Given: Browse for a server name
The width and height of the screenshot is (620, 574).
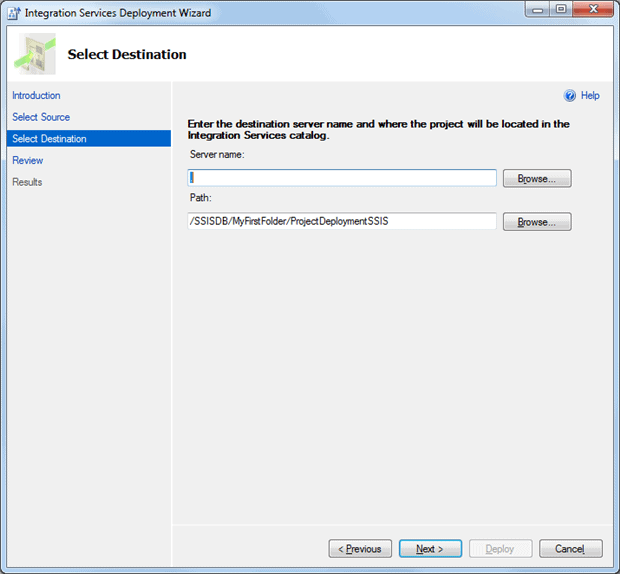Looking at the screenshot, I should pos(537,179).
